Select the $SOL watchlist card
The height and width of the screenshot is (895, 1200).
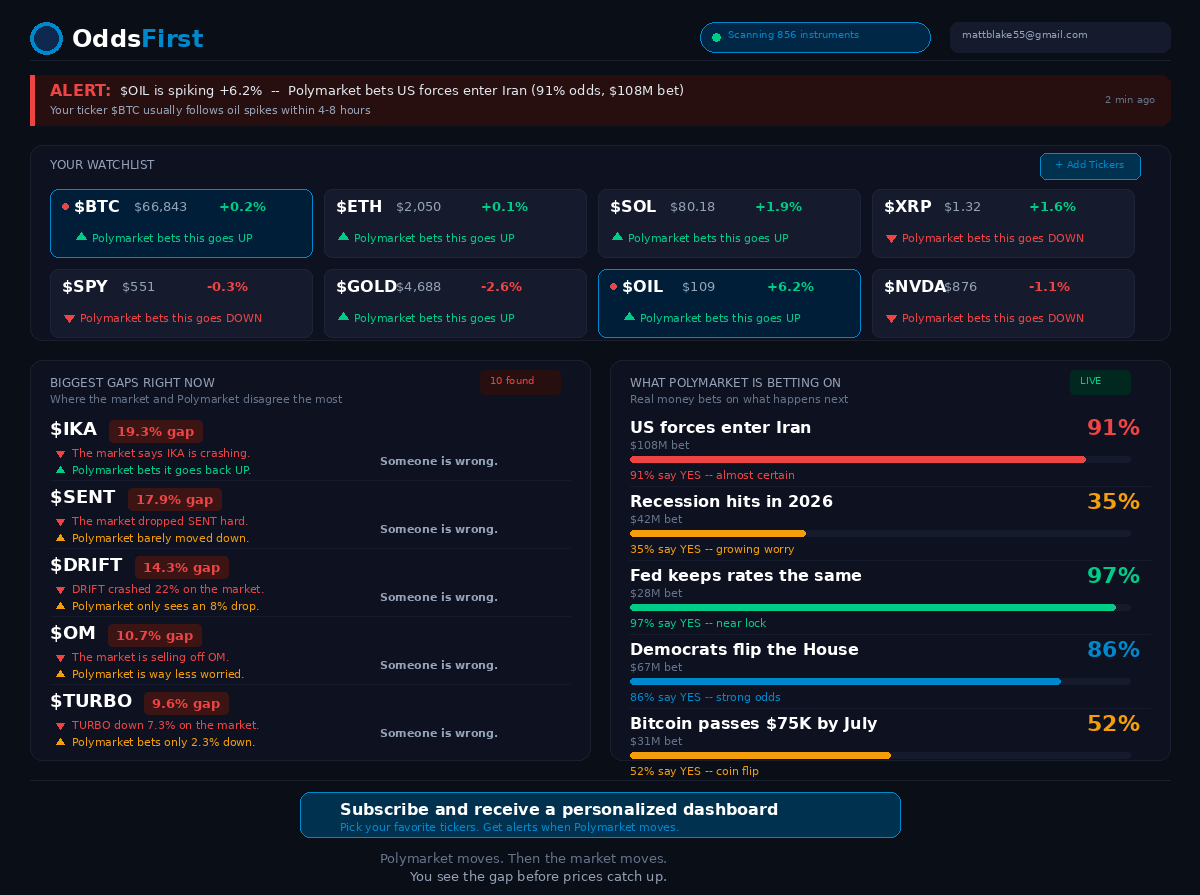729,223
